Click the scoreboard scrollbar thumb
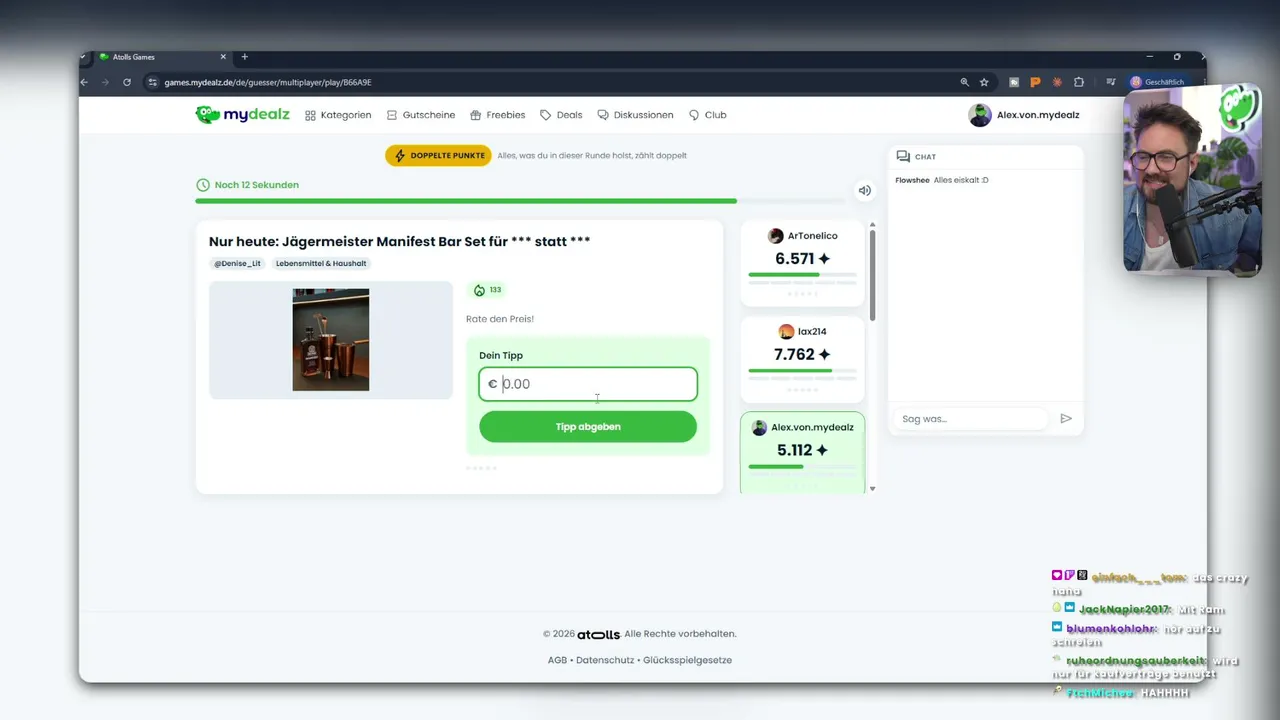 pyautogui.click(x=873, y=274)
